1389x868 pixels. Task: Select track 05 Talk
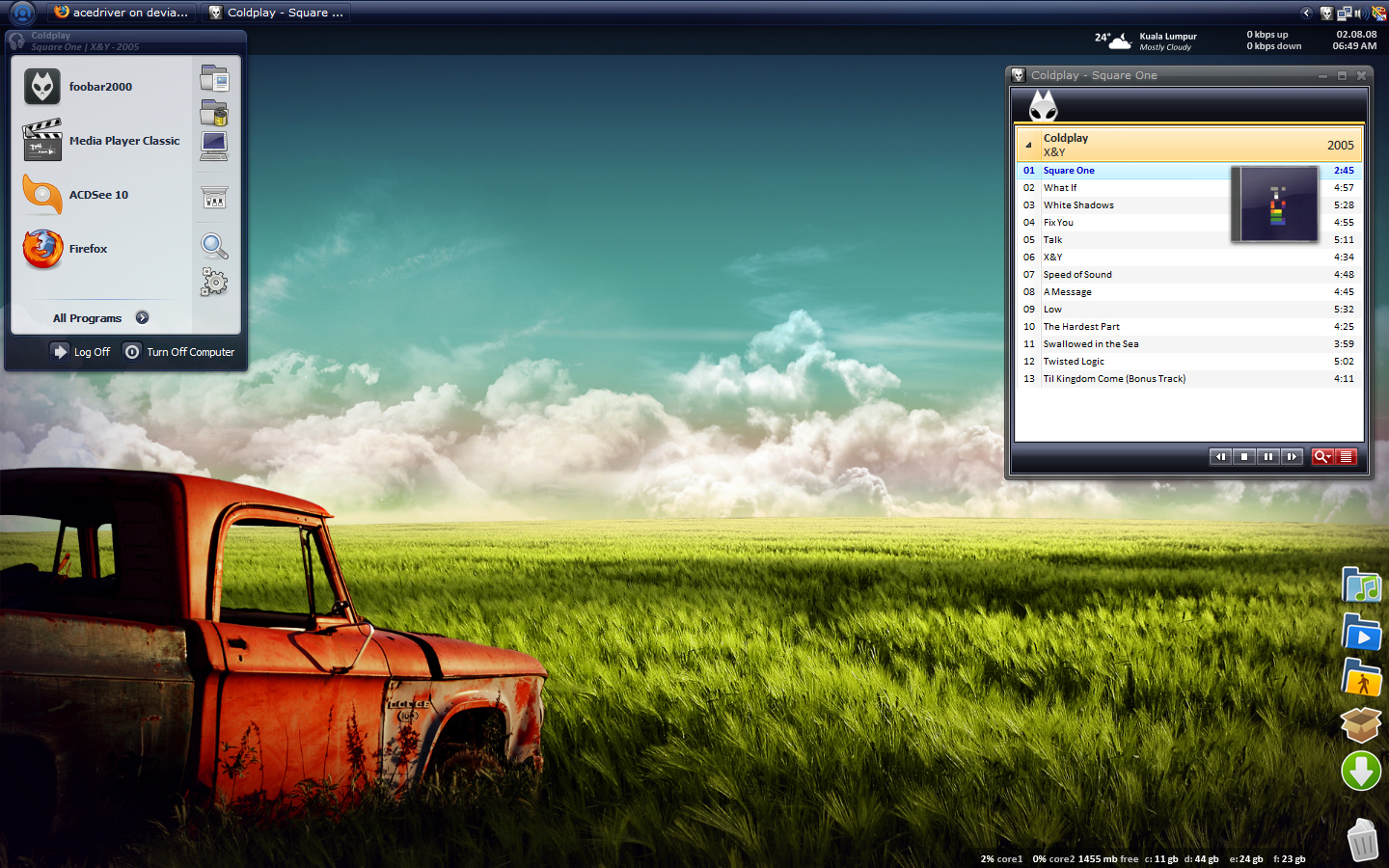[1188, 240]
